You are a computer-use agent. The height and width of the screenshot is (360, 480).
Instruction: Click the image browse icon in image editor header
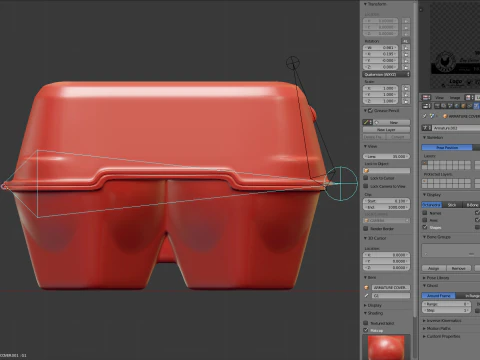469,97
